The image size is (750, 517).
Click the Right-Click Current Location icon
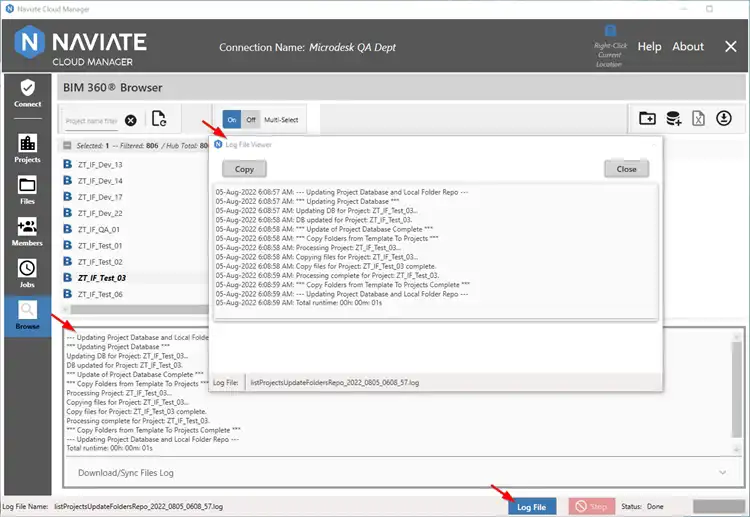(x=610, y=31)
